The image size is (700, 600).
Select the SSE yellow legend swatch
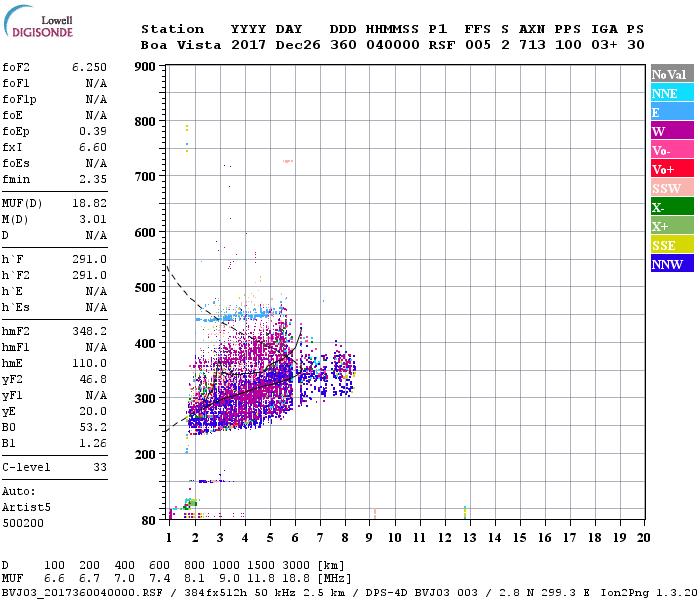point(671,245)
